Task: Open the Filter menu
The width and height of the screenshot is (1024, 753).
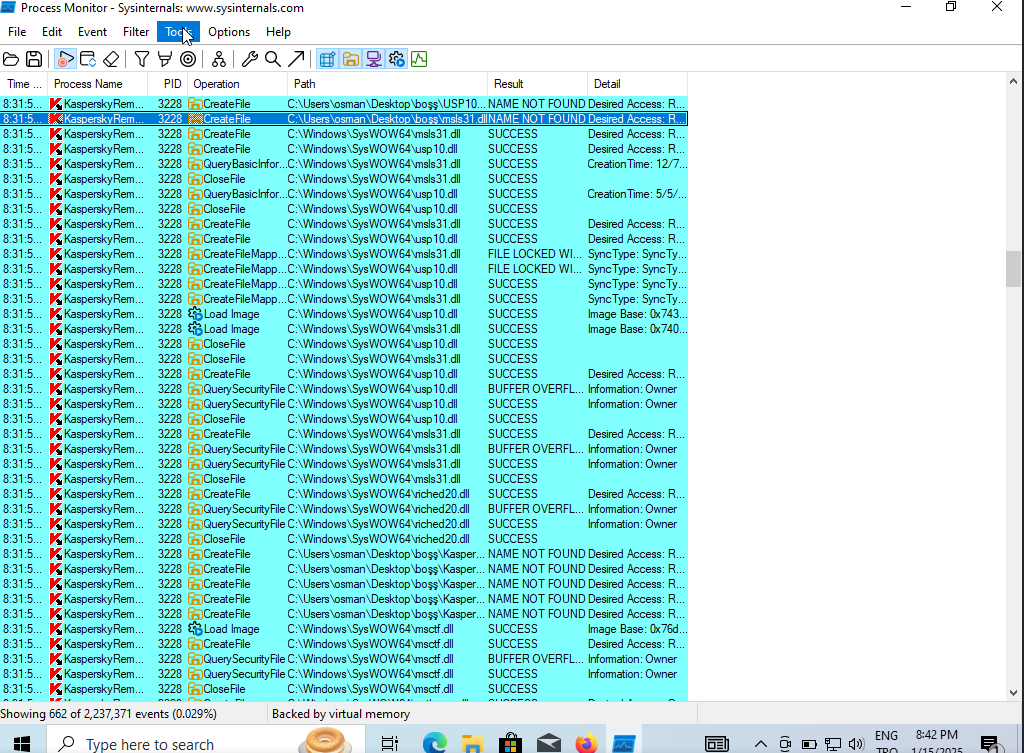Action: click(x=136, y=32)
